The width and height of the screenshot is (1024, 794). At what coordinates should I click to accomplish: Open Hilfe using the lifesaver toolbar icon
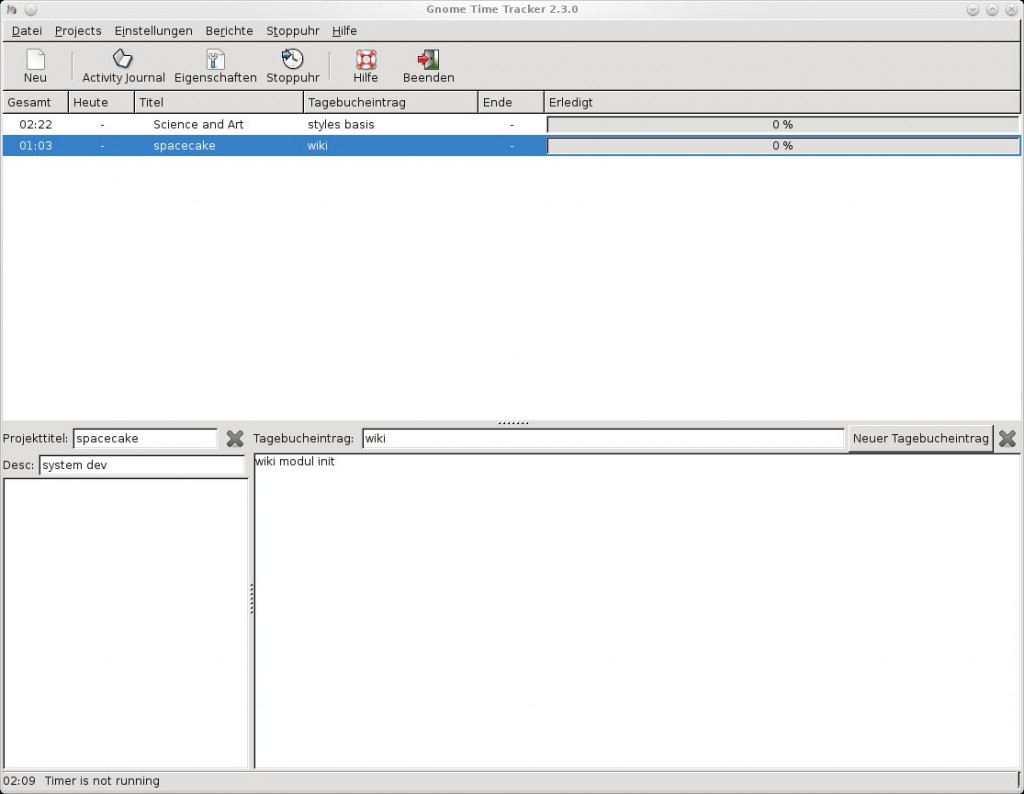[x=365, y=62]
